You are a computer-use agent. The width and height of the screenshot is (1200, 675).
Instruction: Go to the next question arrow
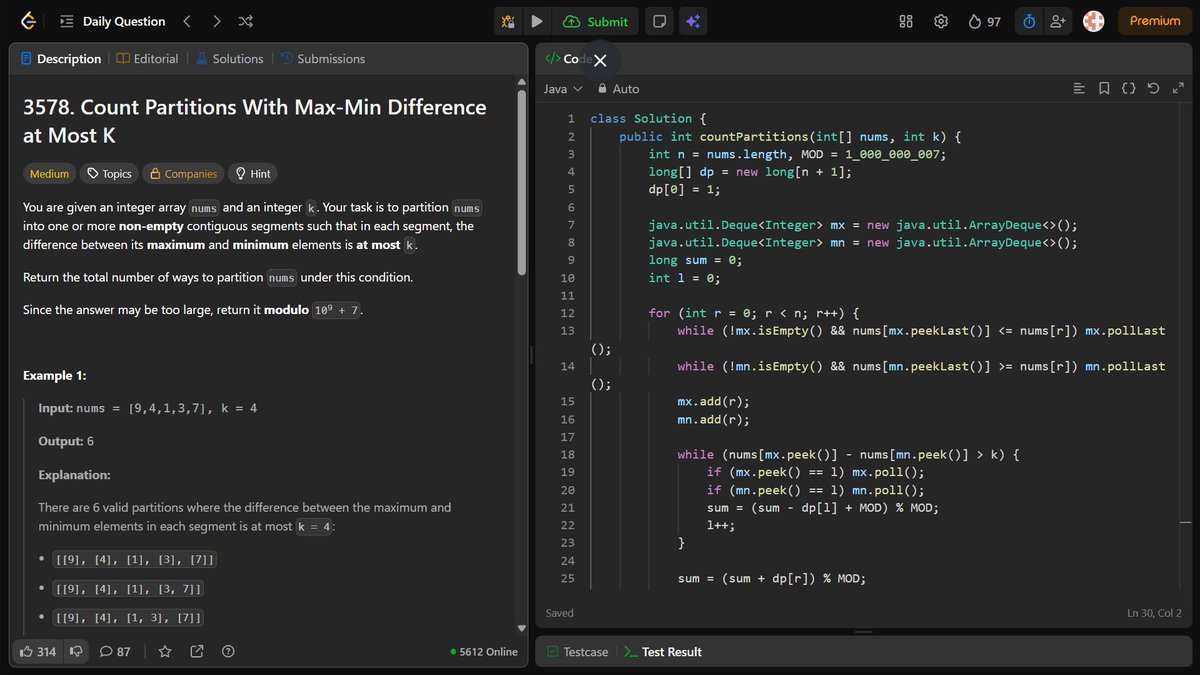pos(217,21)
